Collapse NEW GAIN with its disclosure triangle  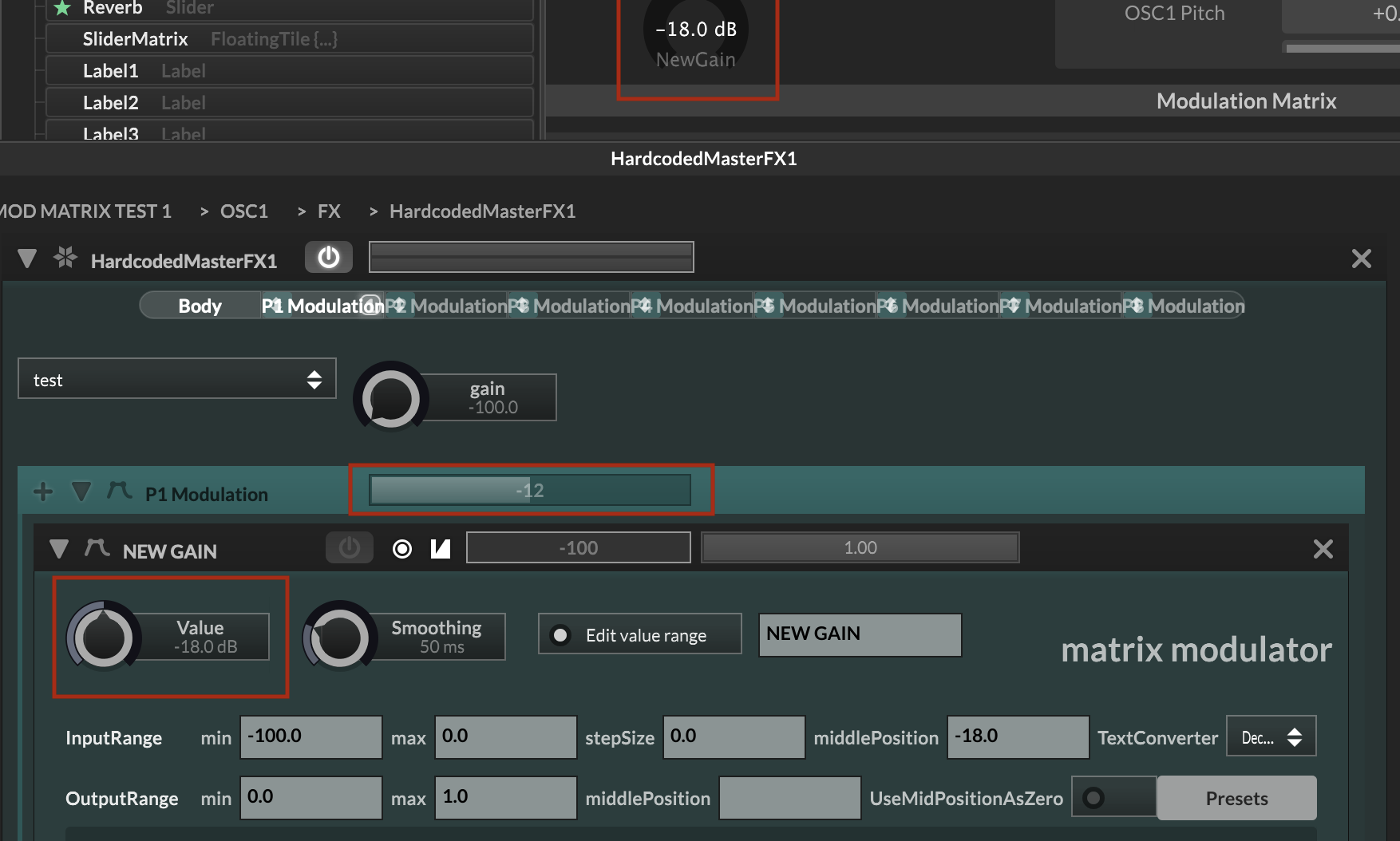[x=59, y=549]
